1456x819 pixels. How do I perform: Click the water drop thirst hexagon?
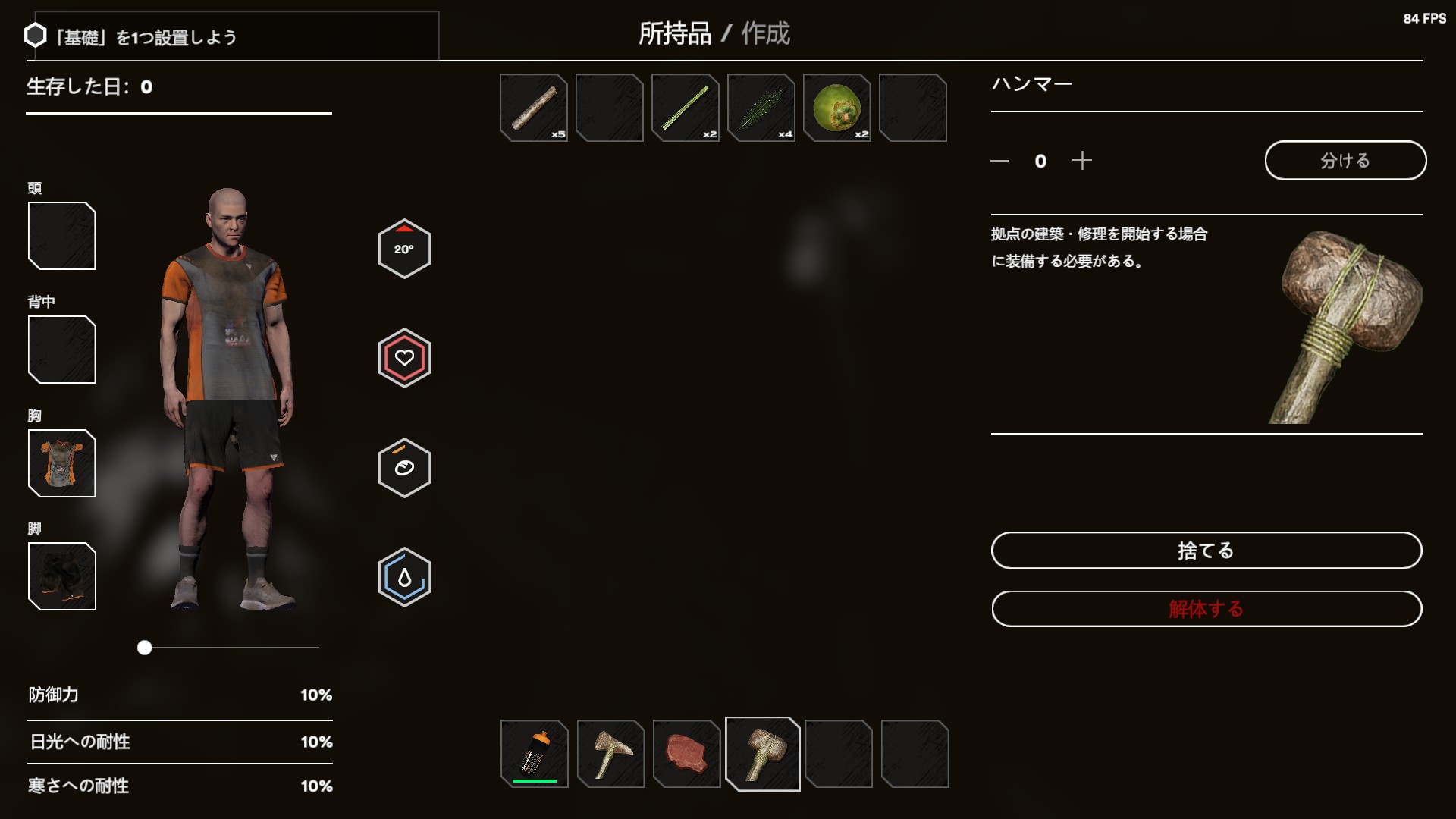(x=404, y=577)
